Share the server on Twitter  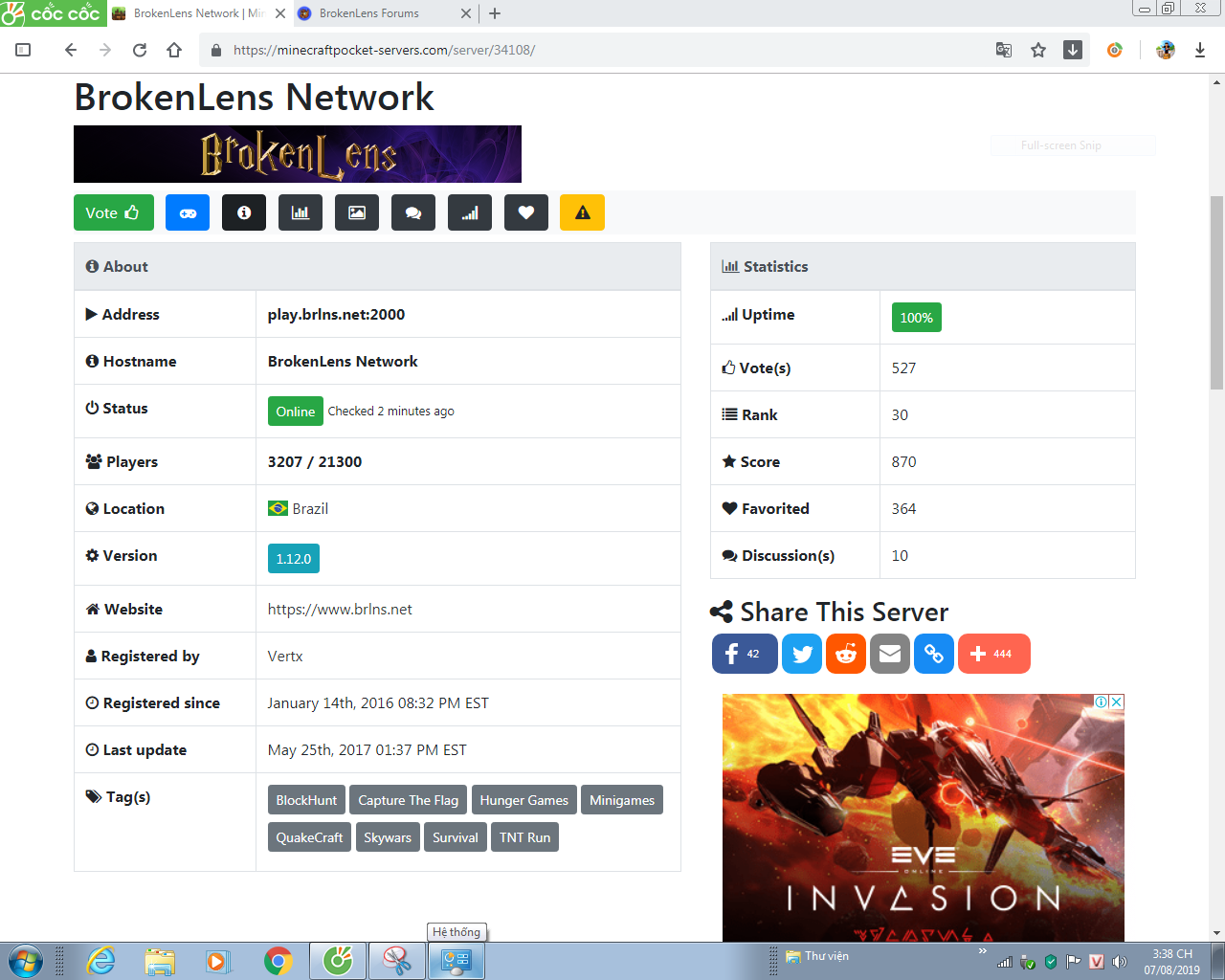pos(802,654)
